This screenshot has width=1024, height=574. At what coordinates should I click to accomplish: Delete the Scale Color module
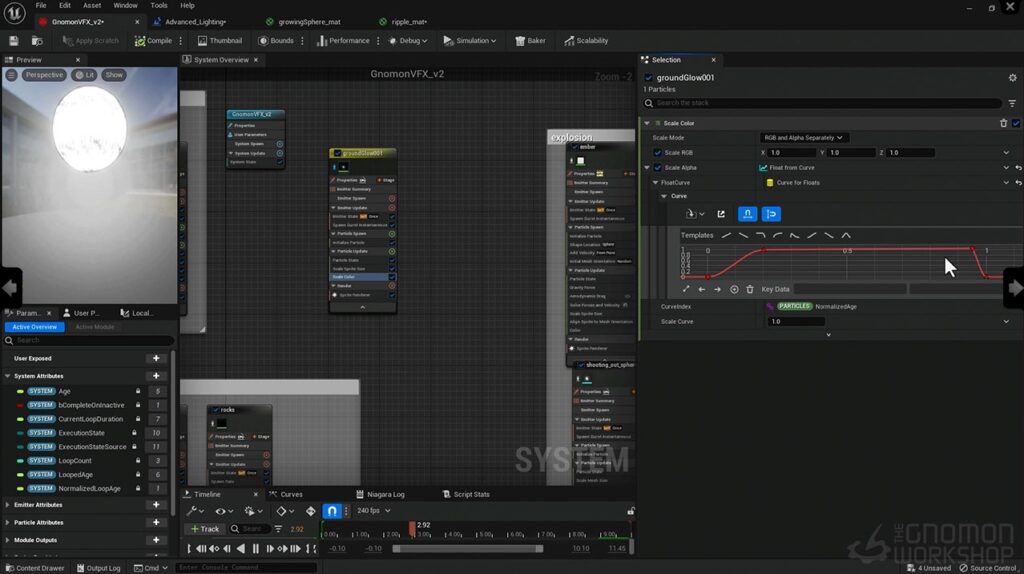pyautogui.click(x=1004, y=123)
